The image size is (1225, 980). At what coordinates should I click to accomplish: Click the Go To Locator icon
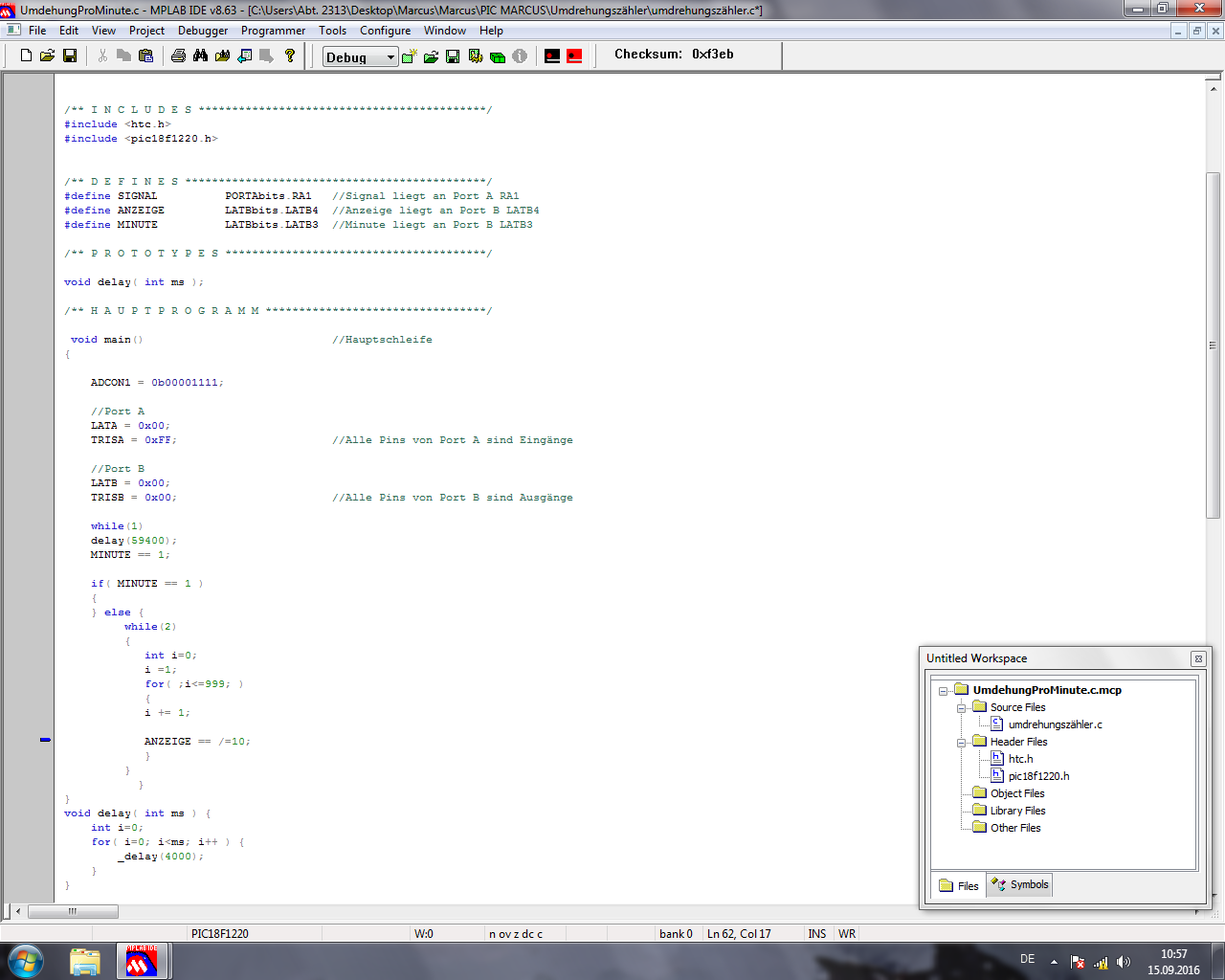coord(245,56)
